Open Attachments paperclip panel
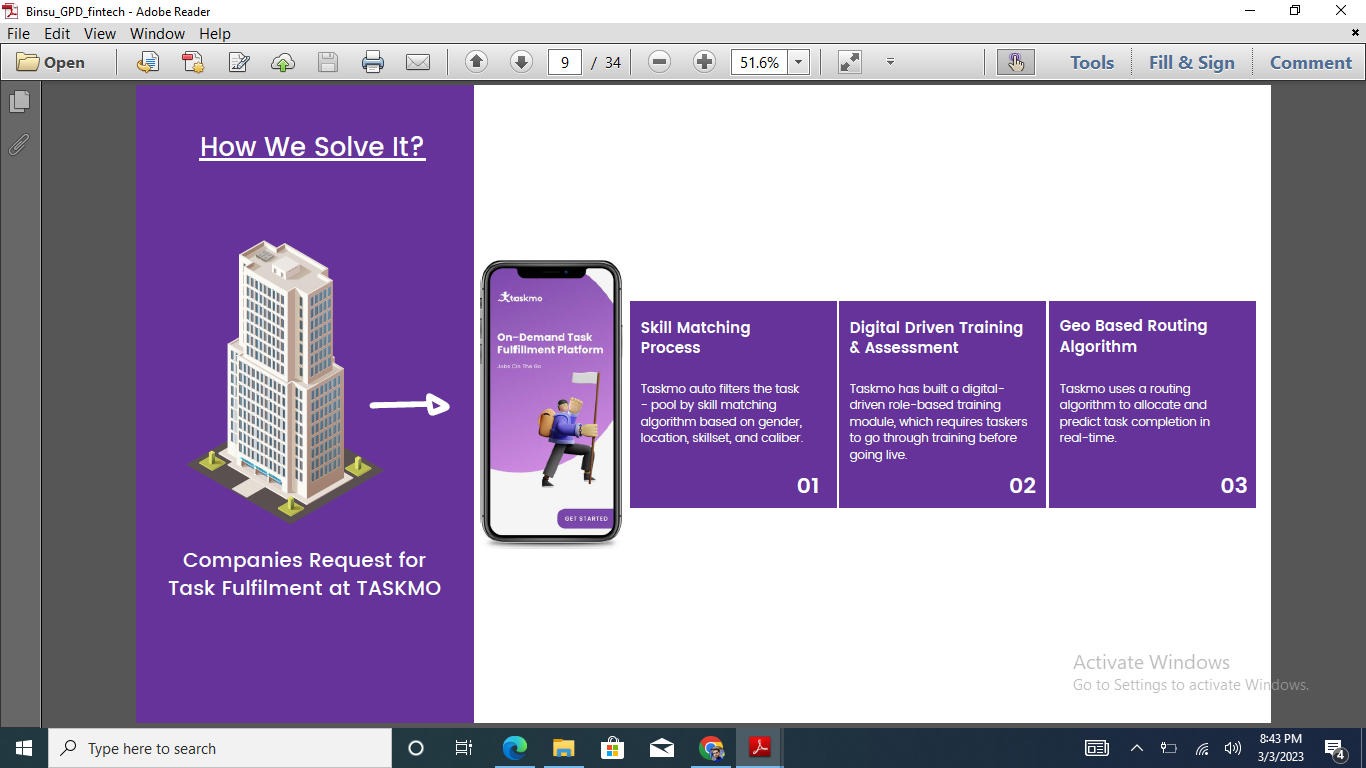Viewport: 1366px width, 768px height. [x=19, y=145]
